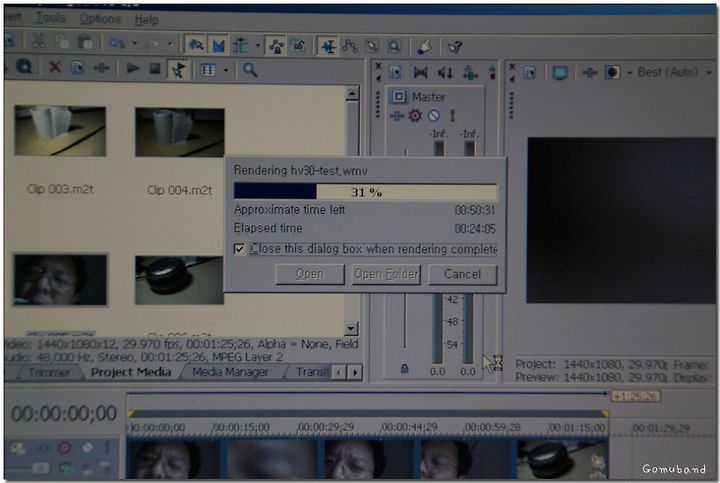This screenshot has height=483, width=720.
Task: Toggle Ignore Event Grouping
Action: pyautogui.click(x=298, y=46)
